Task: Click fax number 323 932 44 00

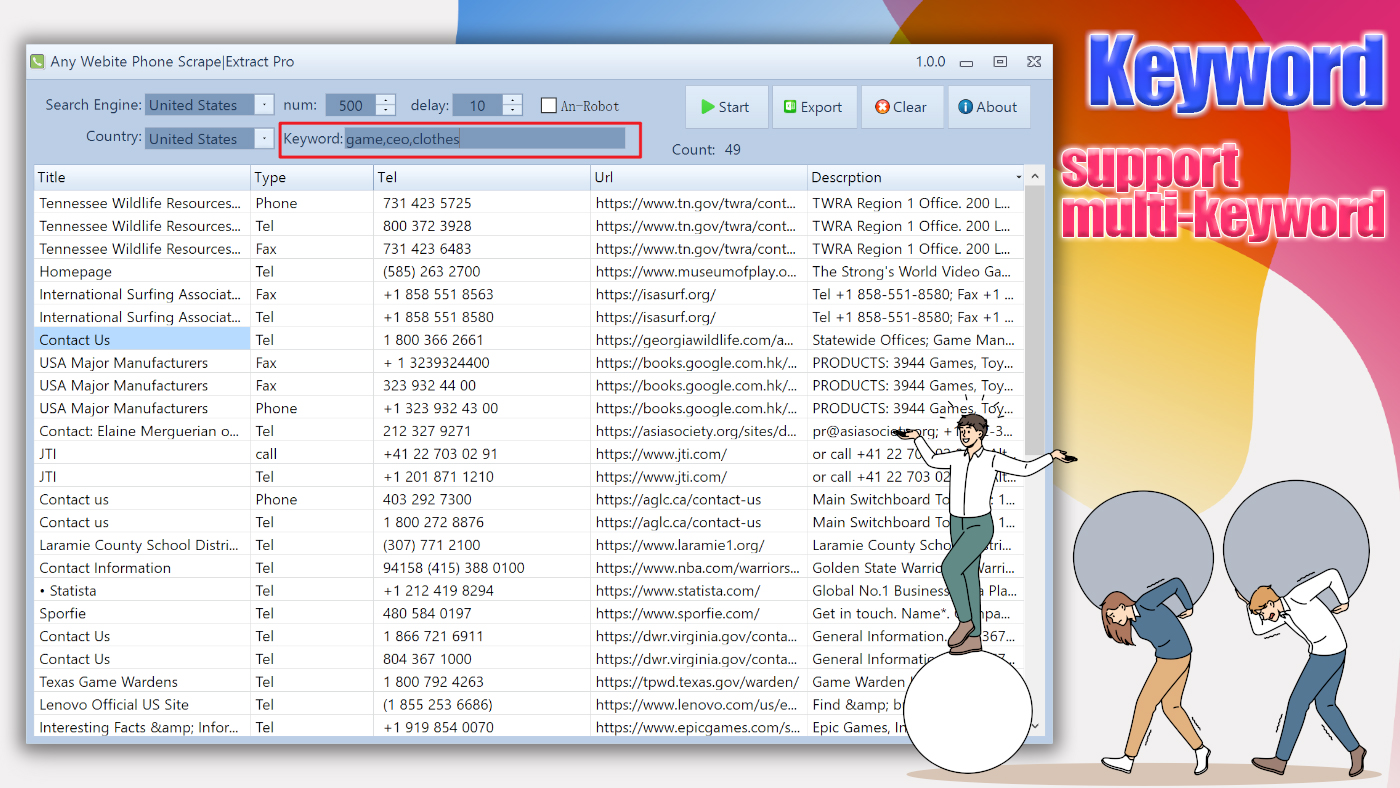Action: tap(429, 385)
